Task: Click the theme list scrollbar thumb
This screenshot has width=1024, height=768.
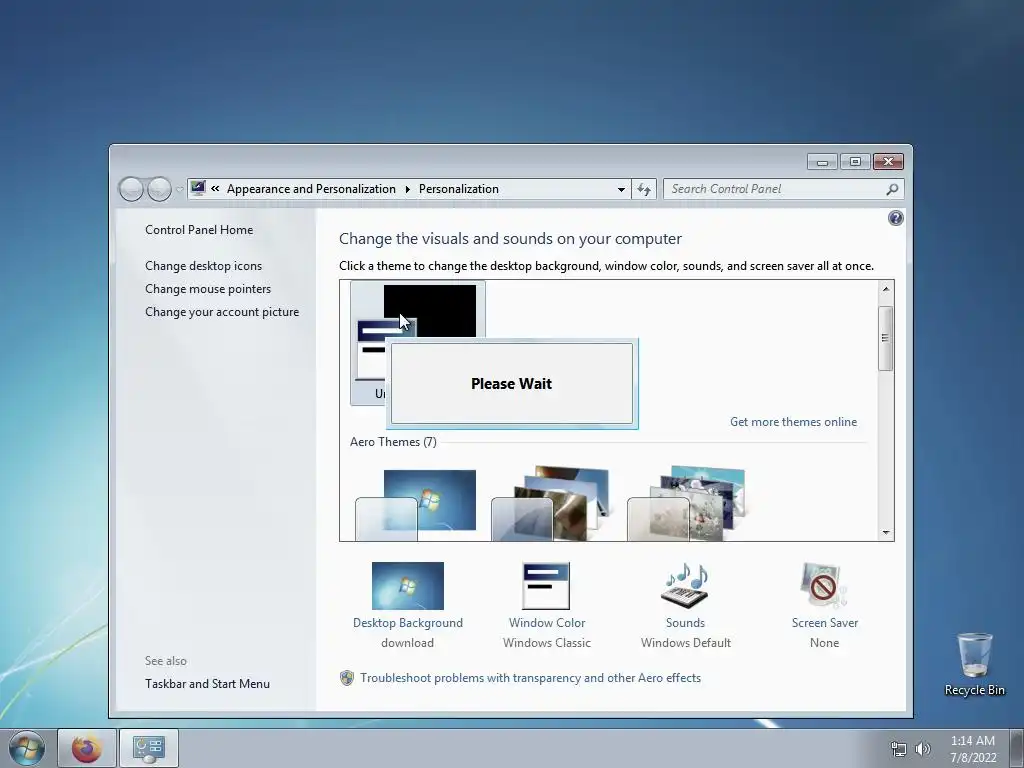Action: coord(886,338)
